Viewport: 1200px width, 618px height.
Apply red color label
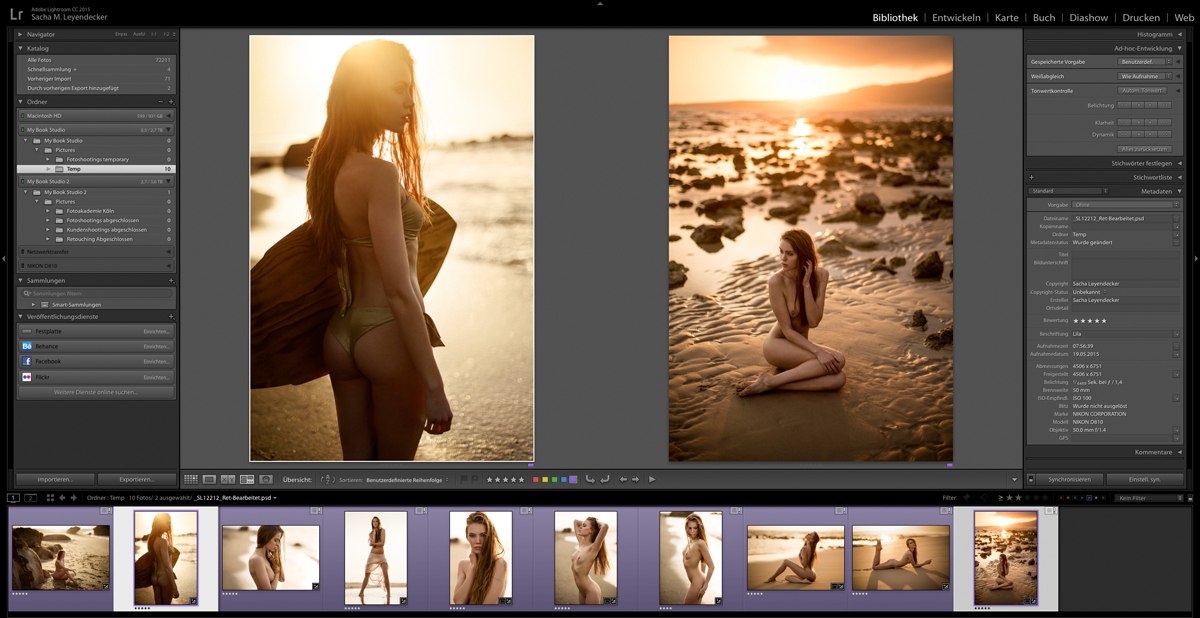pos(535,480)
